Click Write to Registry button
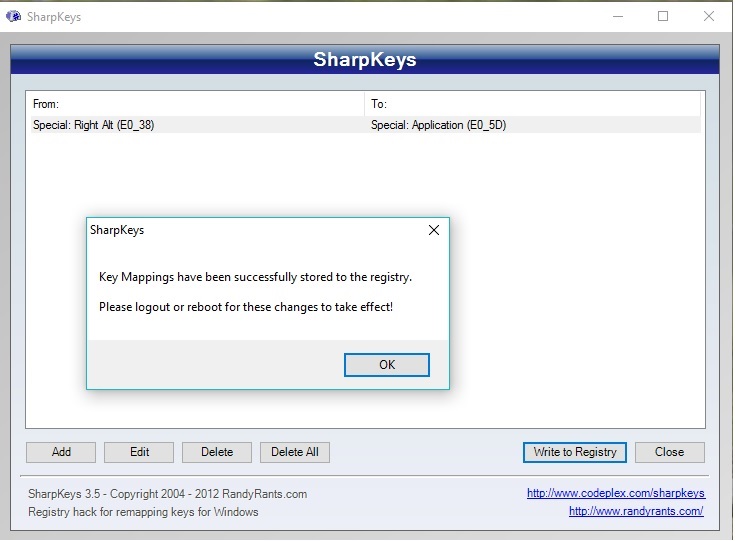Image resolution: width=735 pixels, height=541 pixels. click(x=575, y=452)
